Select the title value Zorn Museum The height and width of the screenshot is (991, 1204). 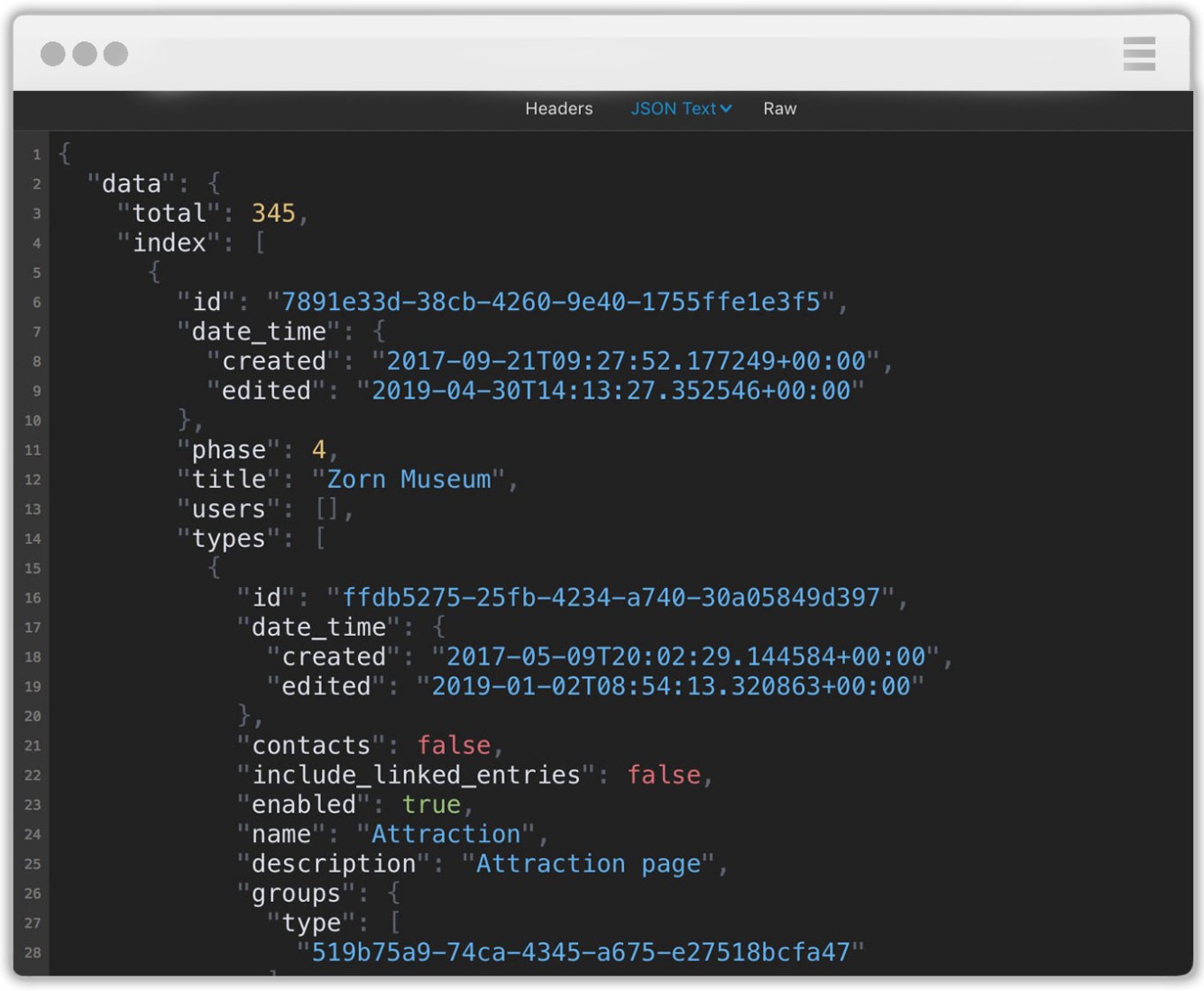[x=409, y=480]
